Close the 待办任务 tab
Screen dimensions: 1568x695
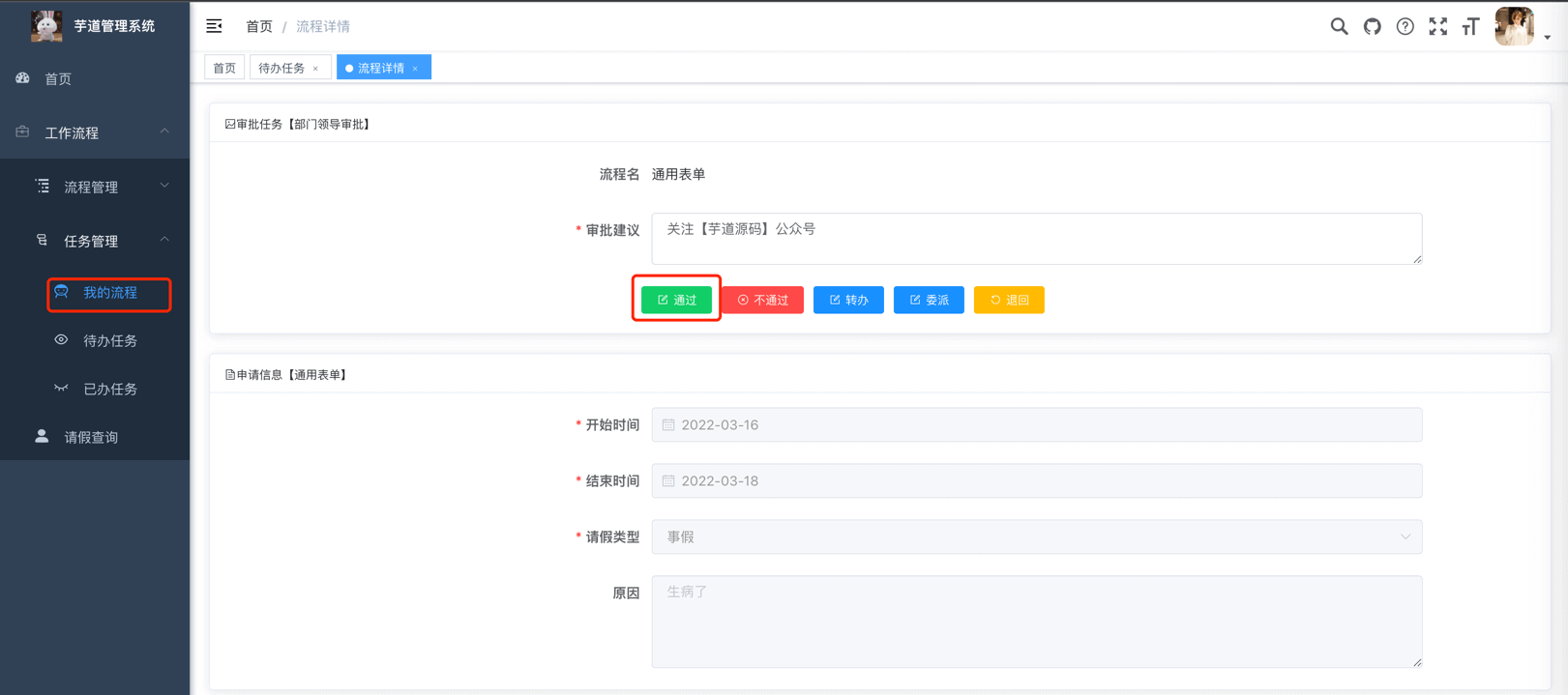tap(315, 69)
